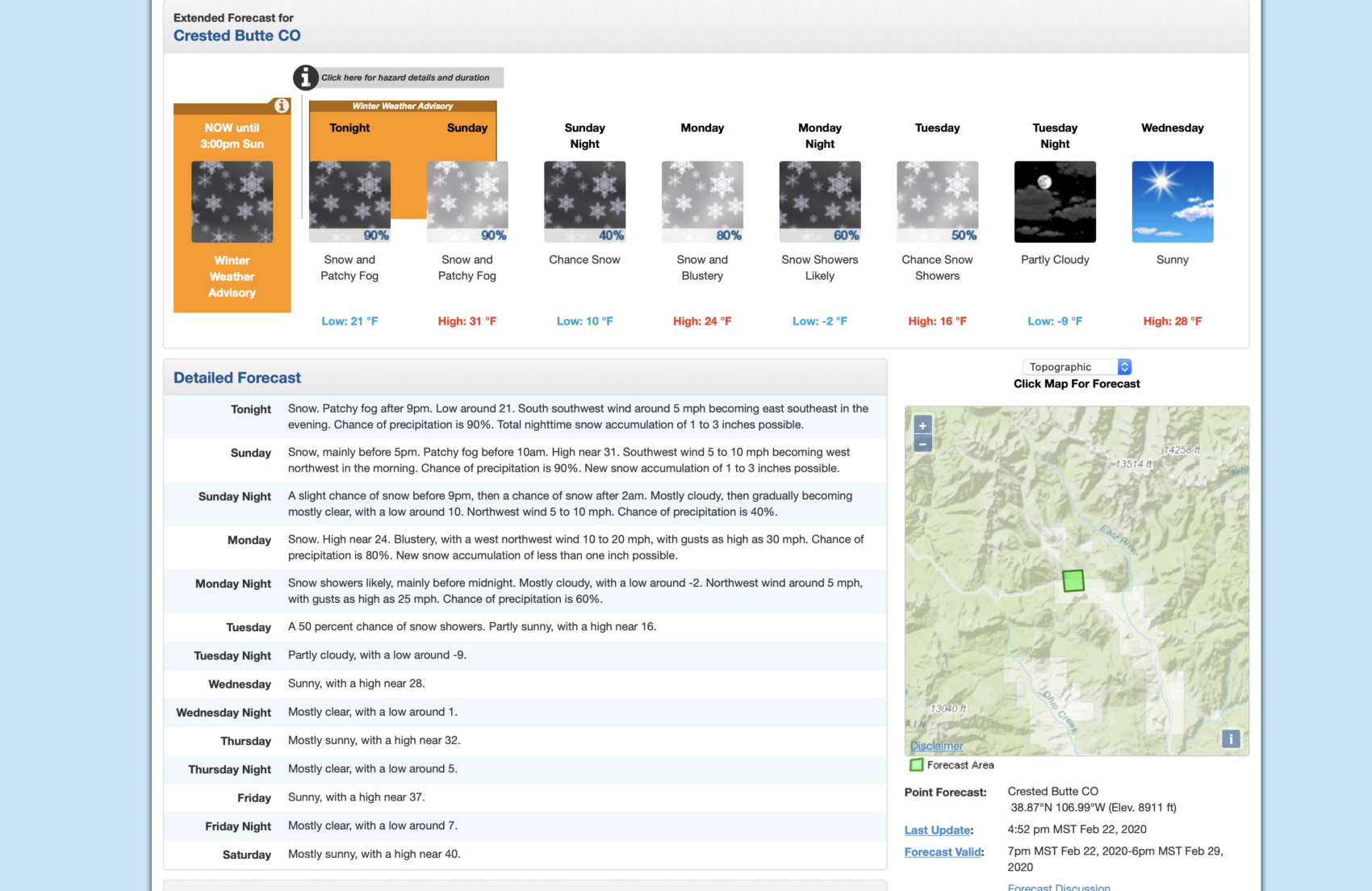Click the 13040 ft elevation label on map
1372x891 pixels.
(x=948, y=709)
